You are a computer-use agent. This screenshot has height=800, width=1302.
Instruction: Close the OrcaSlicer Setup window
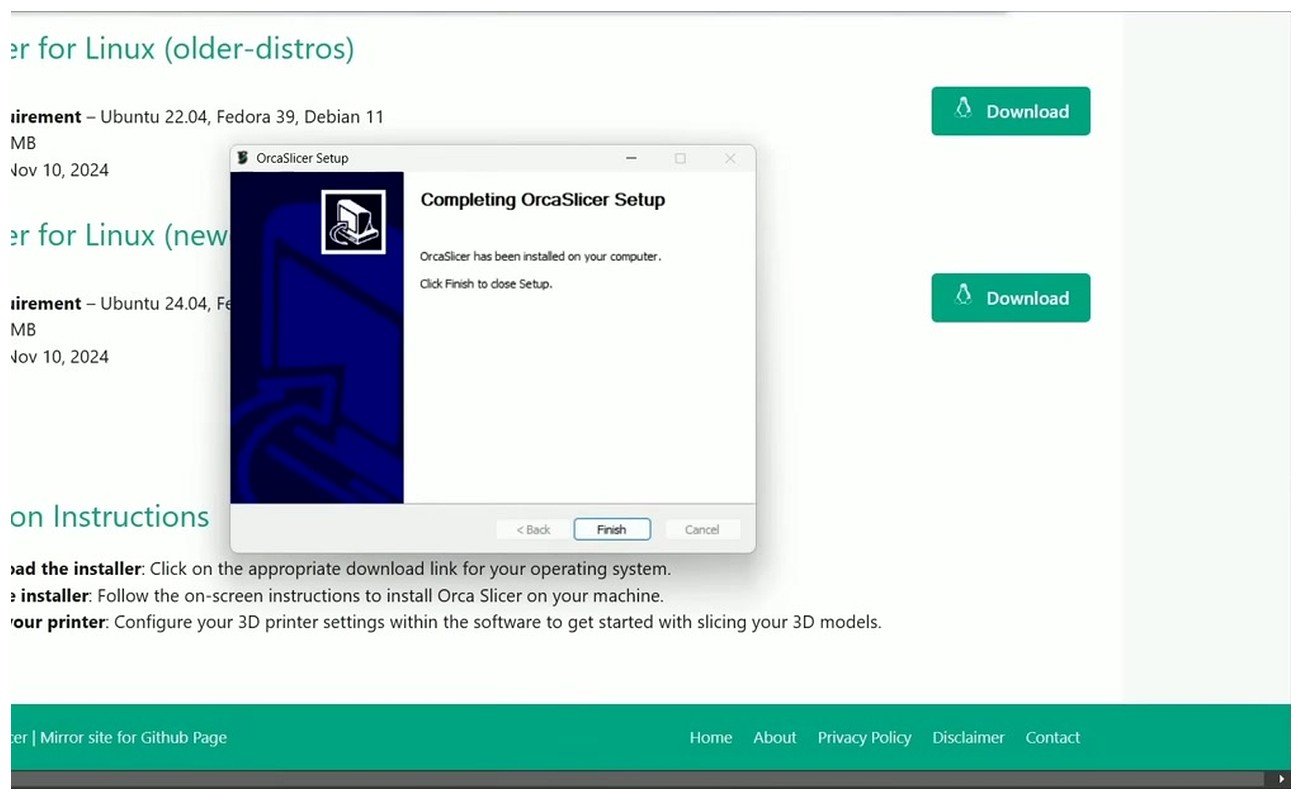[730, 158]
